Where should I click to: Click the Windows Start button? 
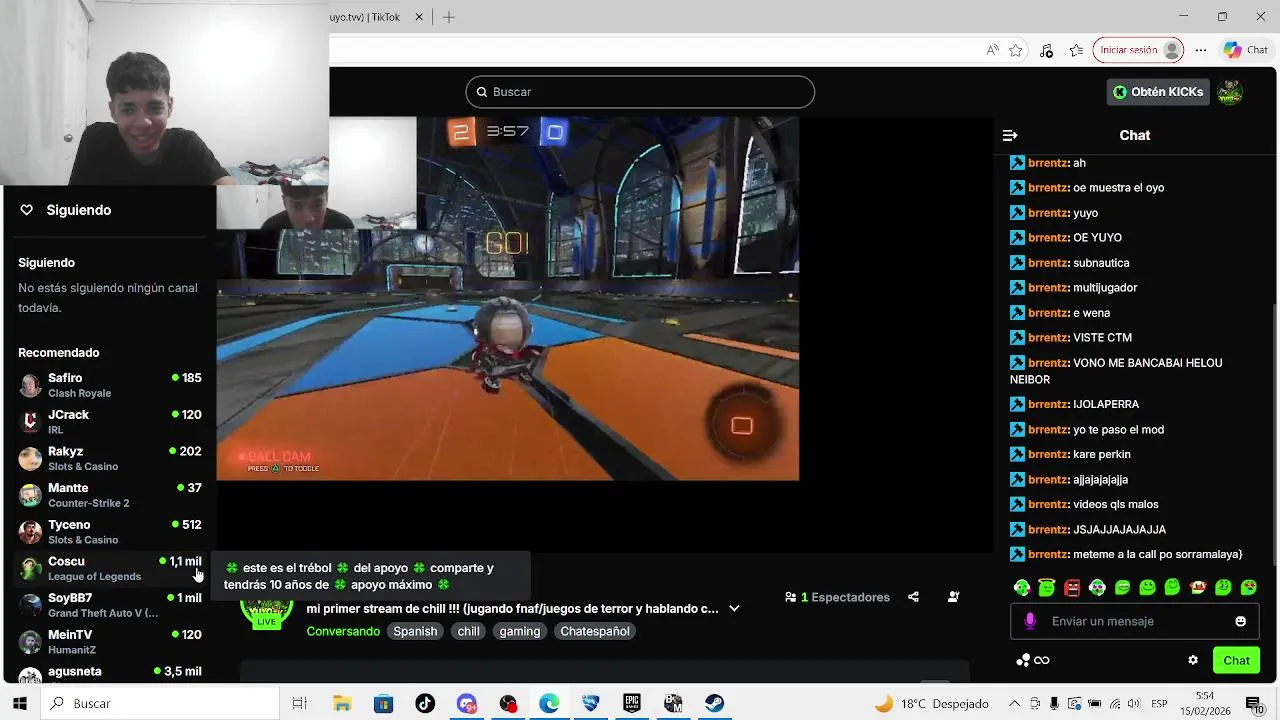pyautogui.click(x=20, y=703)
